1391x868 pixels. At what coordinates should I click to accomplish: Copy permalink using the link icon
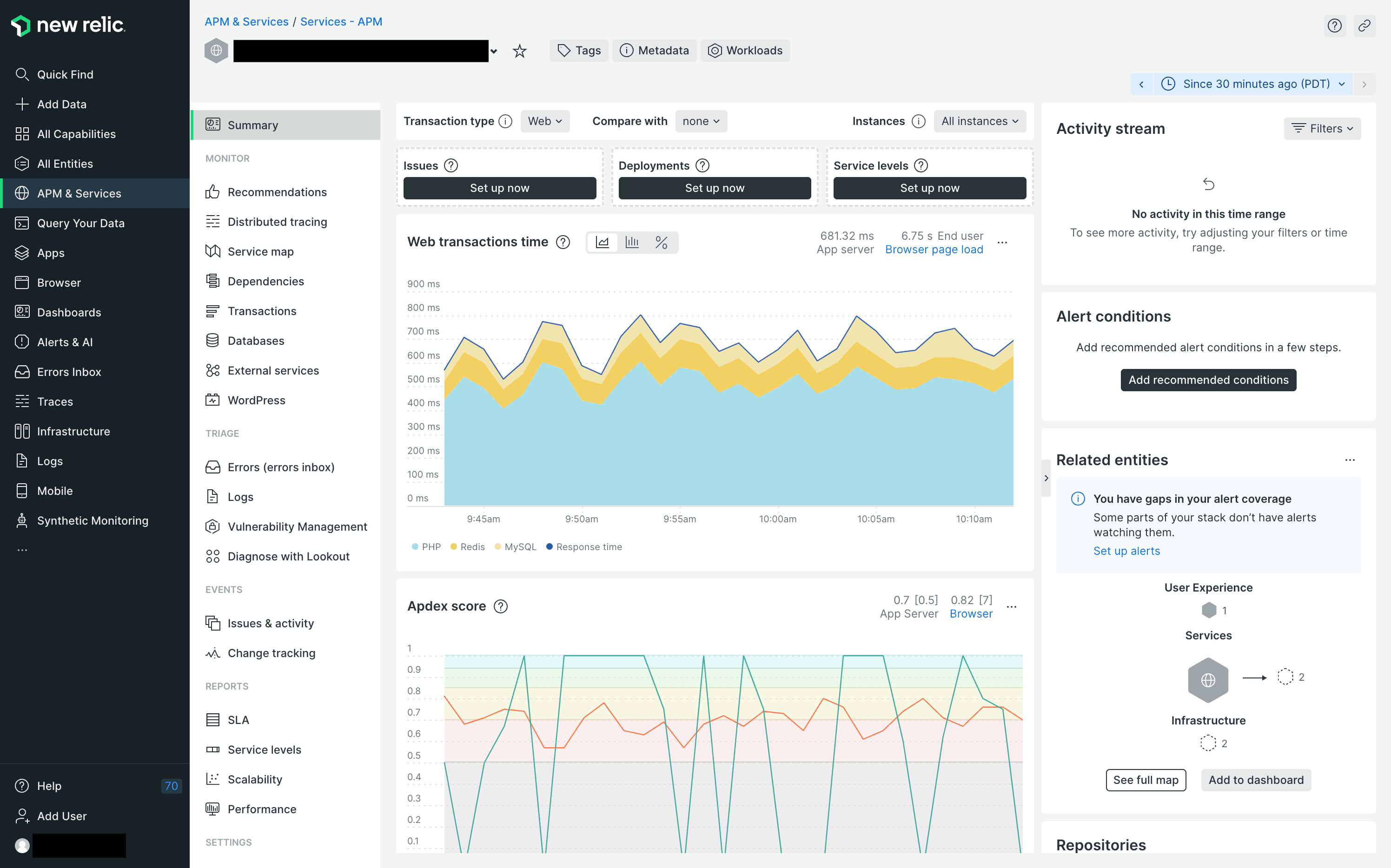pyautogui.click(x=1364, y=26)
